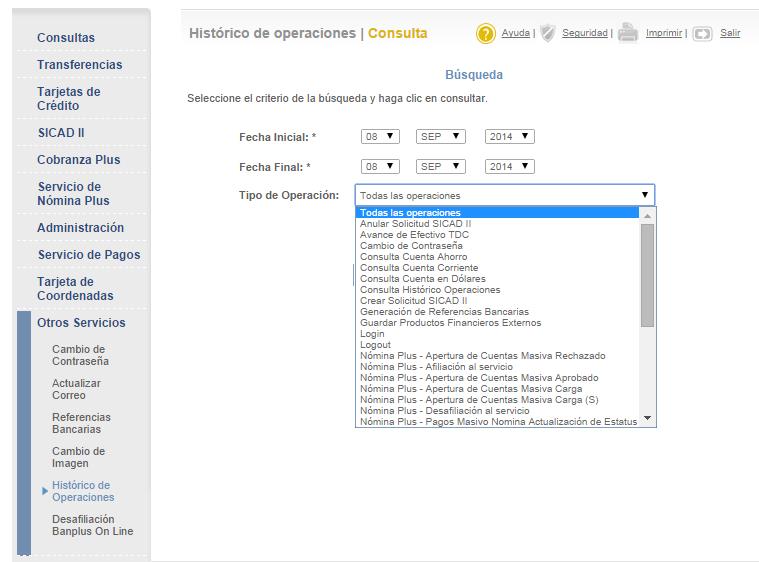Pick Apertura de Cuentas Masiva Carga (S)
Image resolution: width=759 pixels, height=562 pixels.
pos(497,400)
